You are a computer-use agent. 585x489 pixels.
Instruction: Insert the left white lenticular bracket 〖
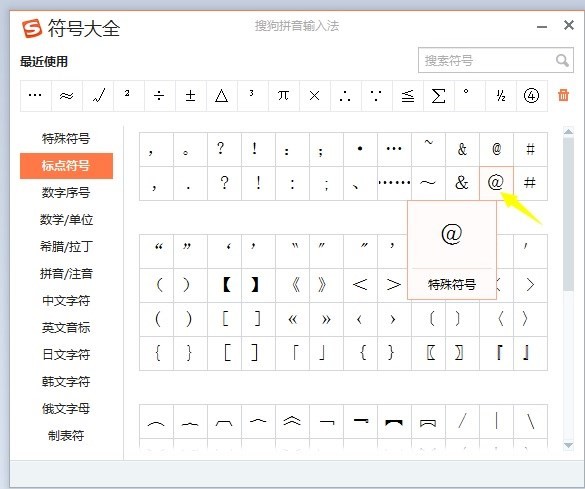[428, 353]
